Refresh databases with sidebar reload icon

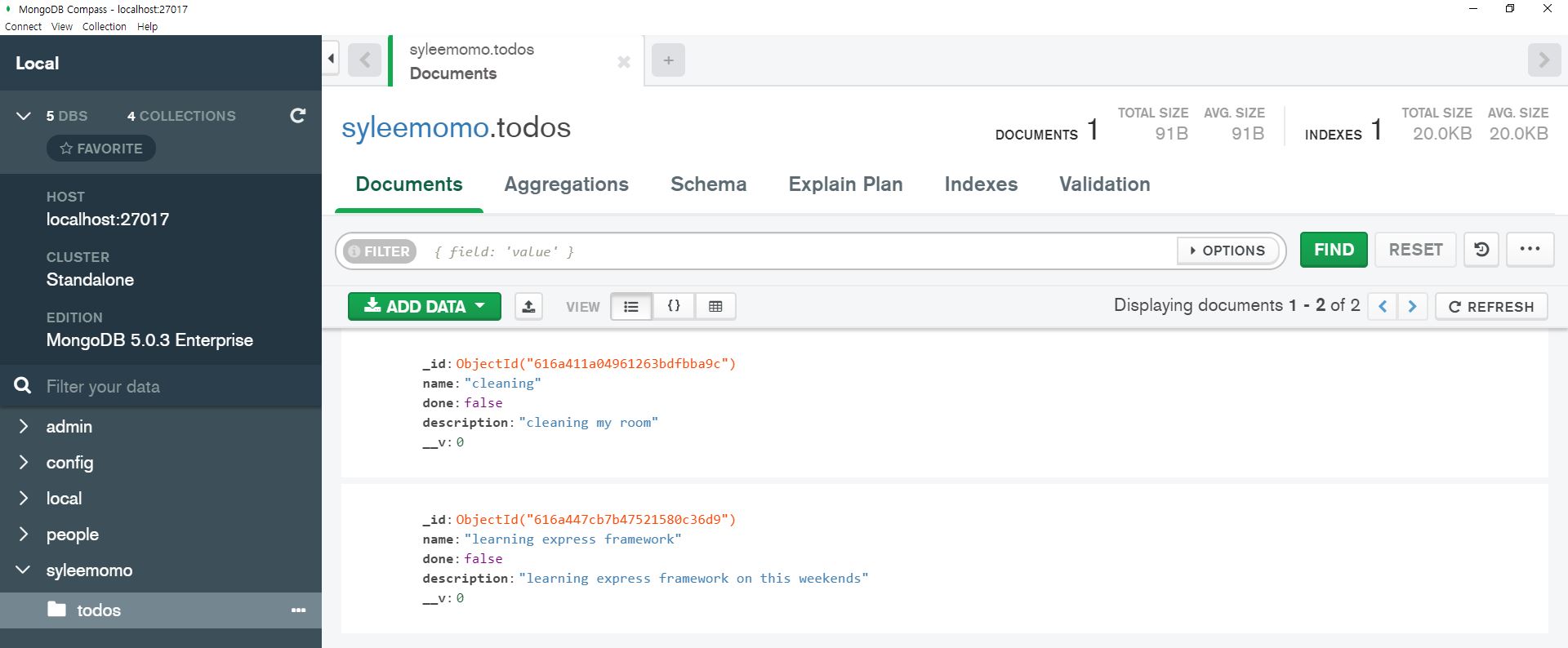coord(298,116)
